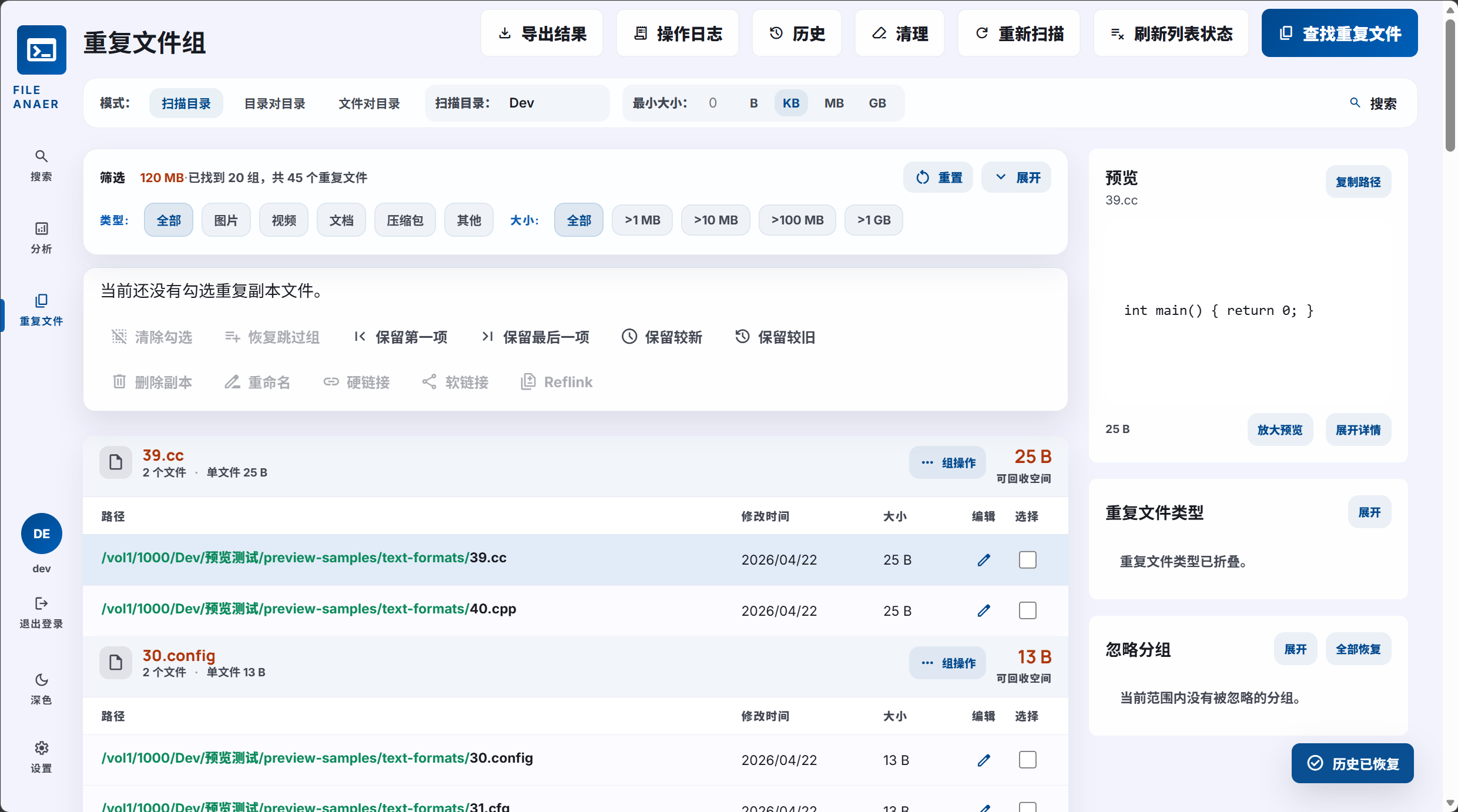Click the edit pencil icon for 40.cpp
The height and width of the screenshot is (812, 1458).
click(984, 611)
